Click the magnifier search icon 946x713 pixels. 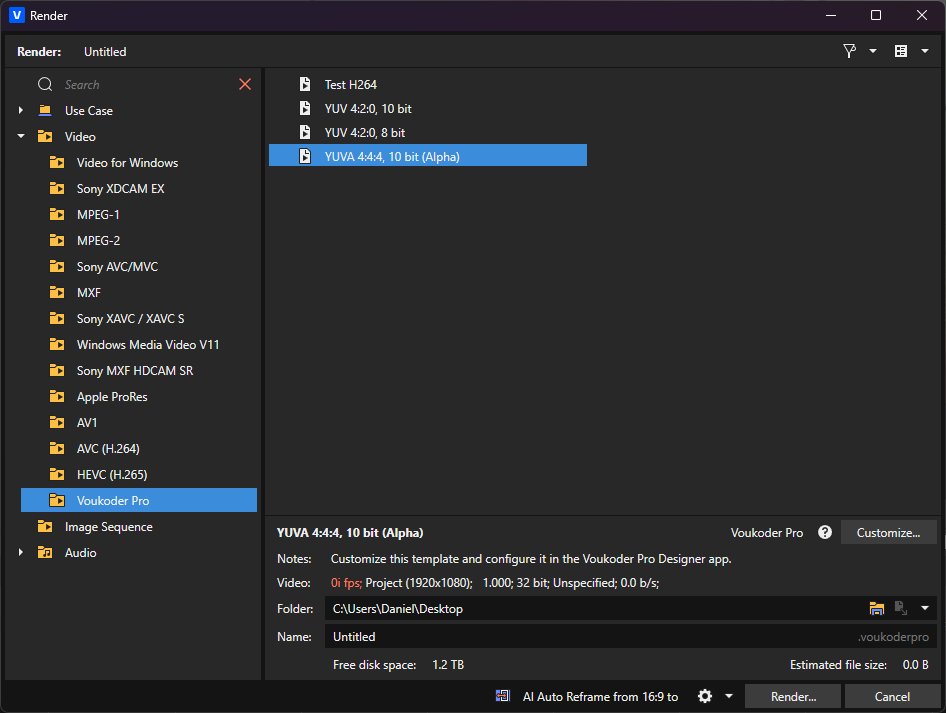[45, 84]
